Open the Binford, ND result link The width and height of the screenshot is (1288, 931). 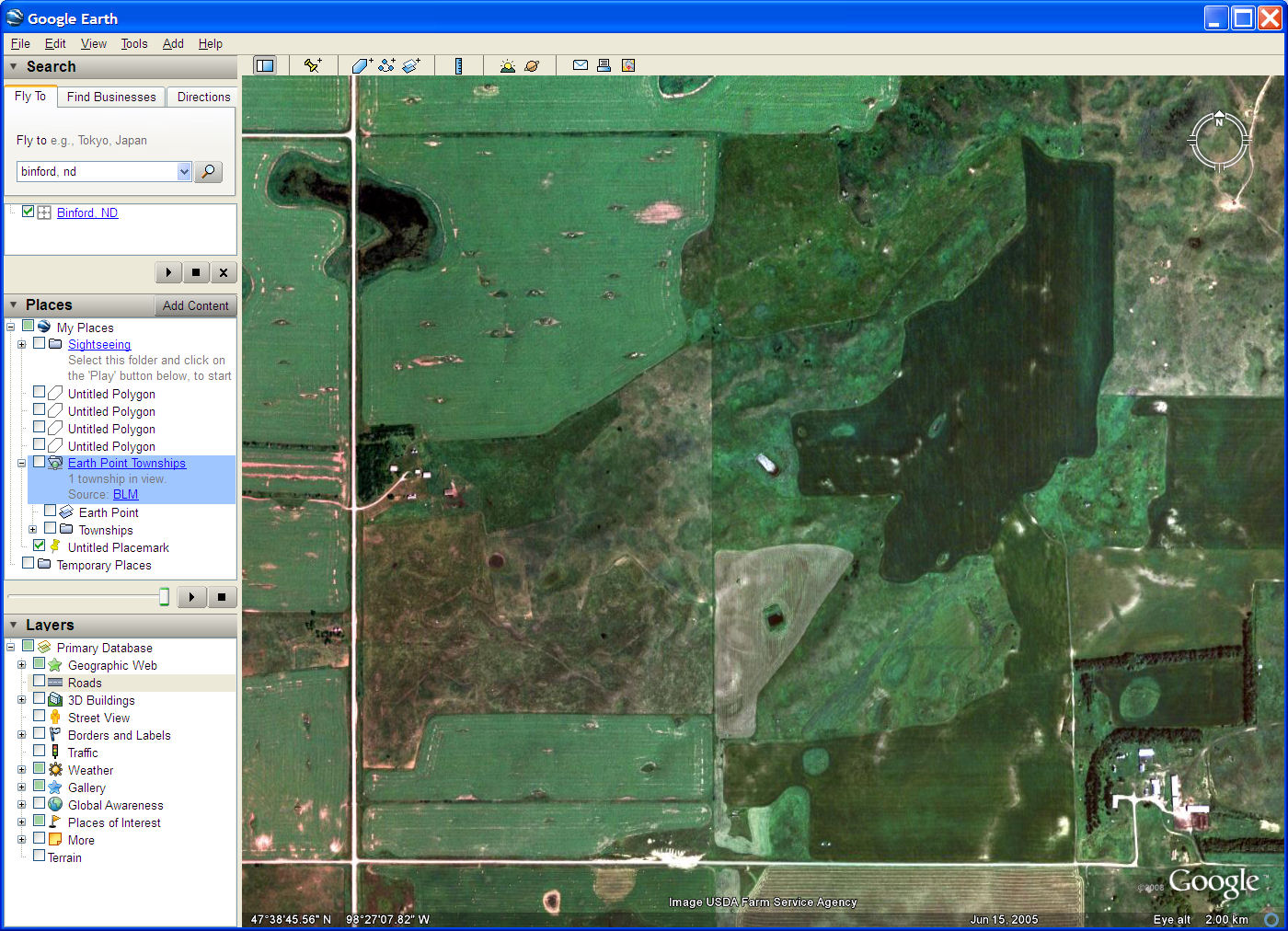coord(87,213)
